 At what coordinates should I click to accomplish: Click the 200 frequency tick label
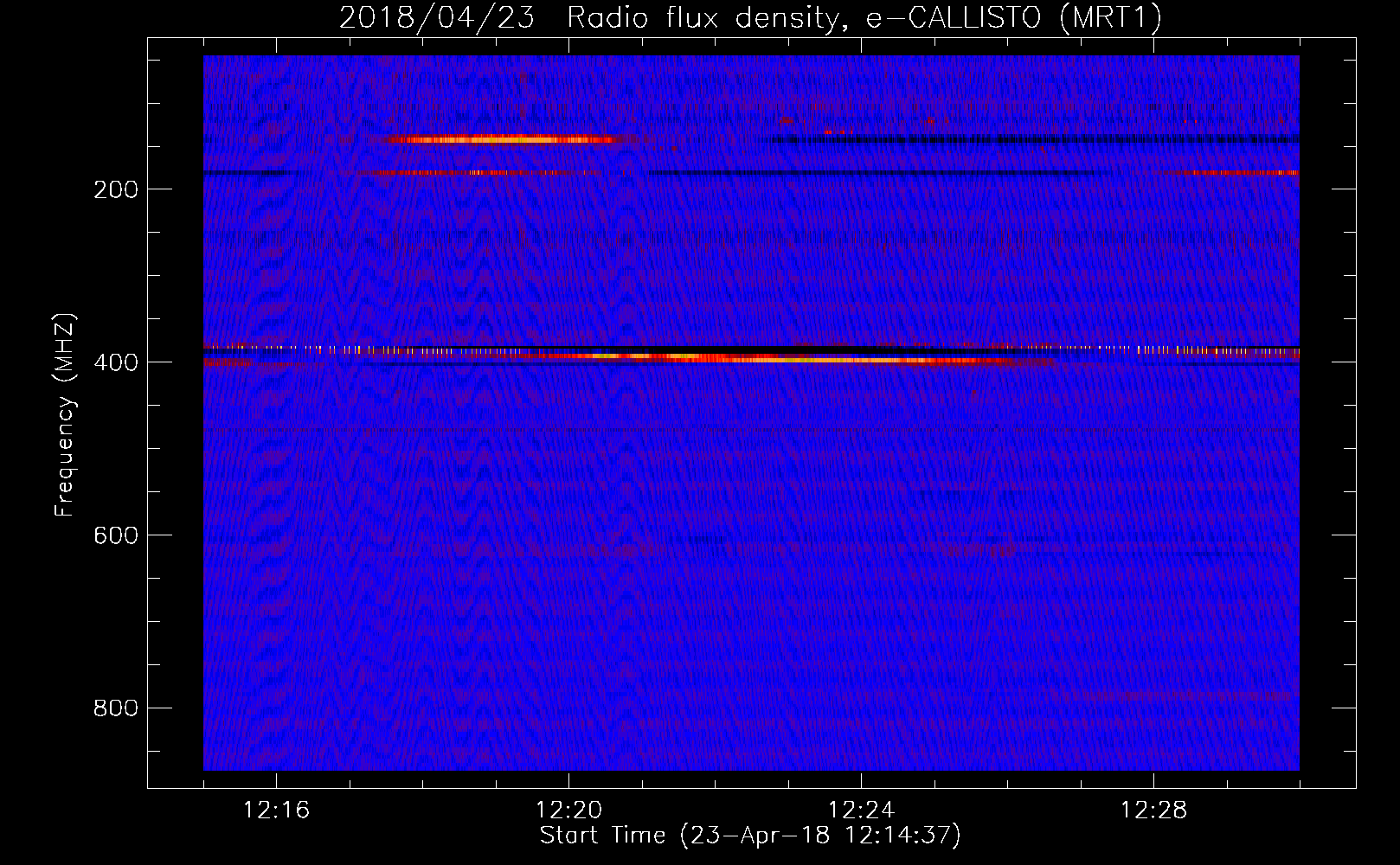point(116,189)
